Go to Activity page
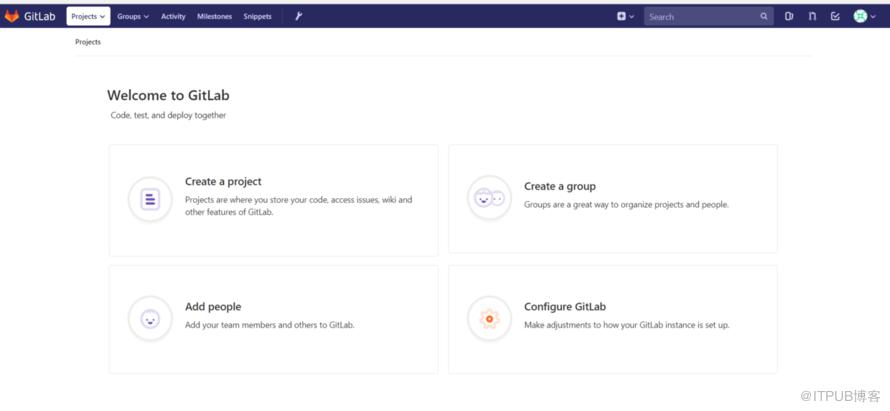Viewport: 890px width, 411px height. [x=173, y=16]
